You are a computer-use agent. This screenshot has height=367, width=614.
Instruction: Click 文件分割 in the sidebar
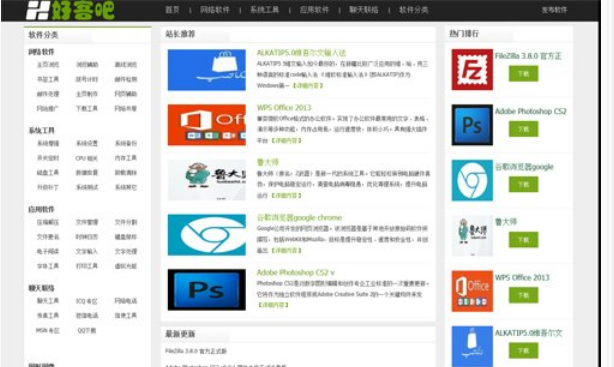click(126, 222)
